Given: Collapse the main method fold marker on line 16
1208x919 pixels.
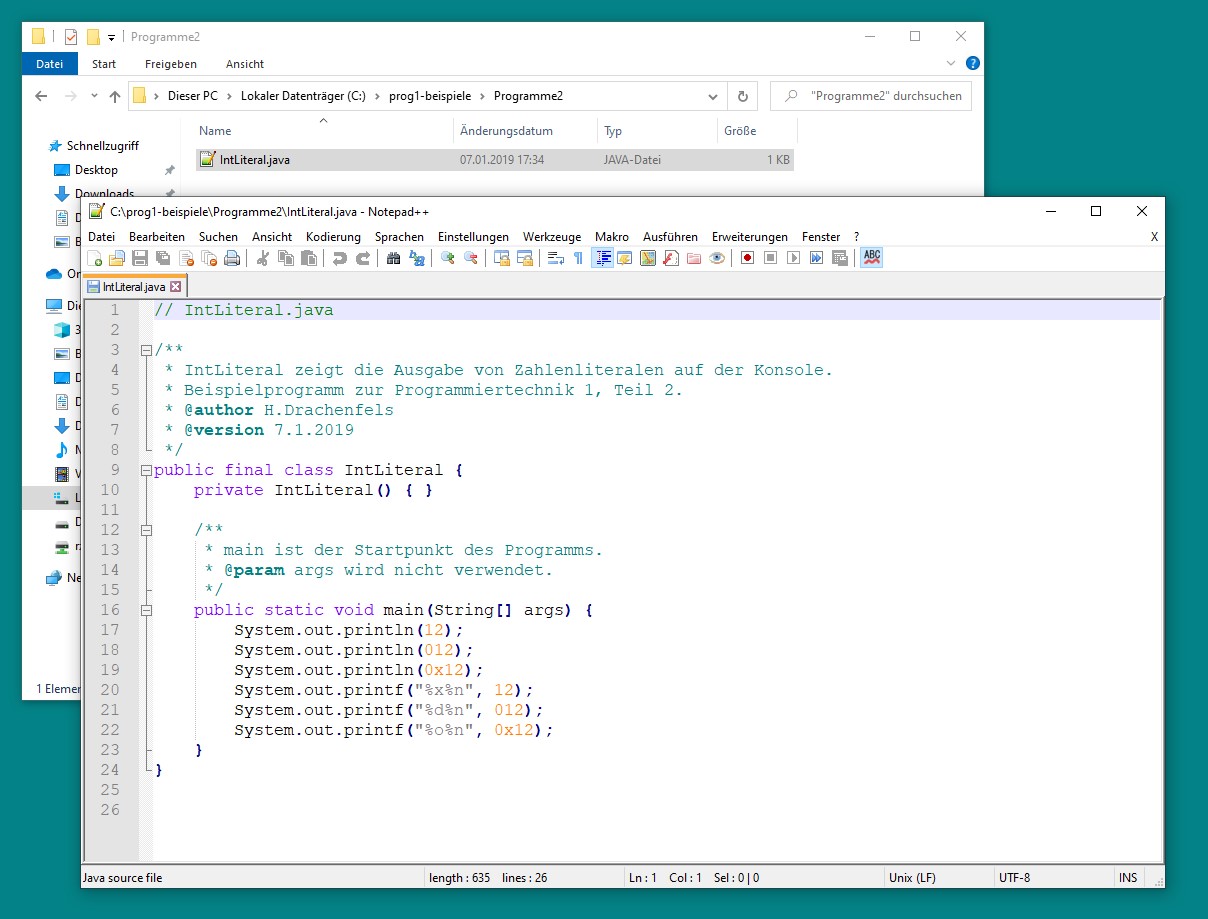Looking at the screenshot, I should tap(147, 610).
